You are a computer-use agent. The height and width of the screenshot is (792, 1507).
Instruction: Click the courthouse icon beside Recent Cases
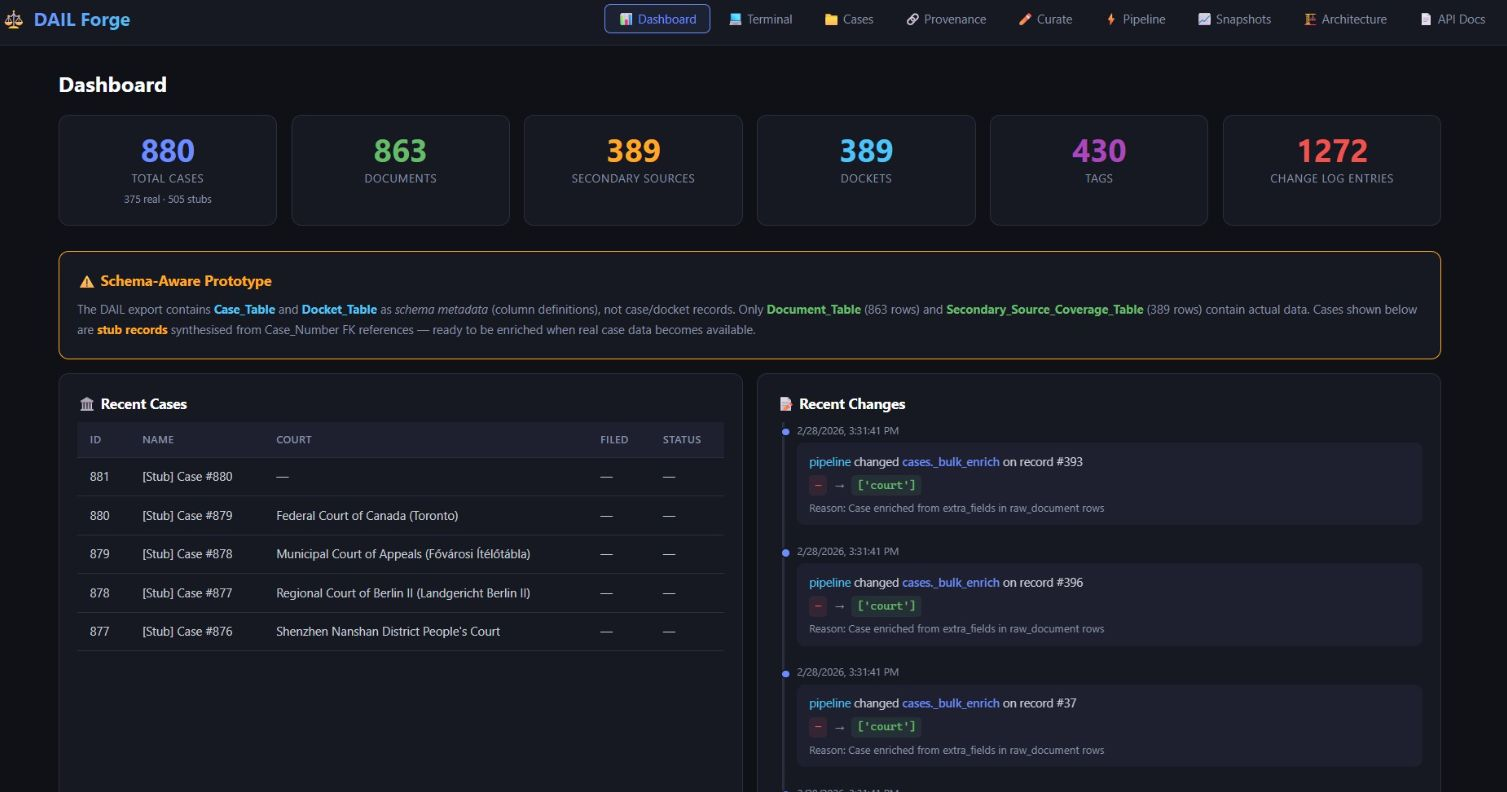click(87, 404)
